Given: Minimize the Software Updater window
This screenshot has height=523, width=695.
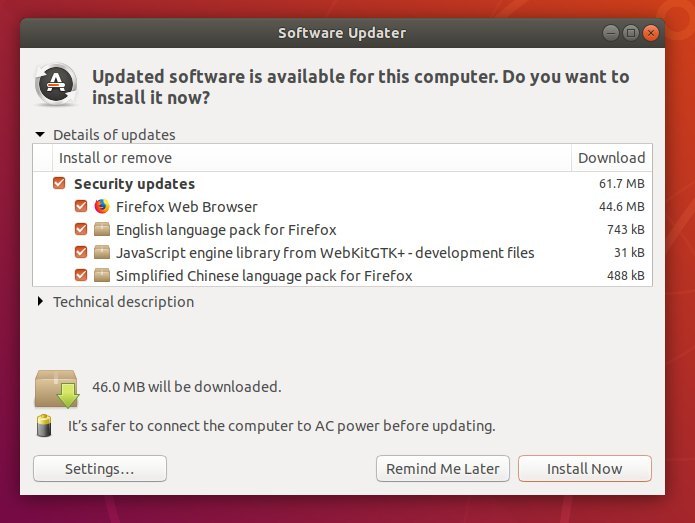Looking at the screenshot, I should coord(611,33).
